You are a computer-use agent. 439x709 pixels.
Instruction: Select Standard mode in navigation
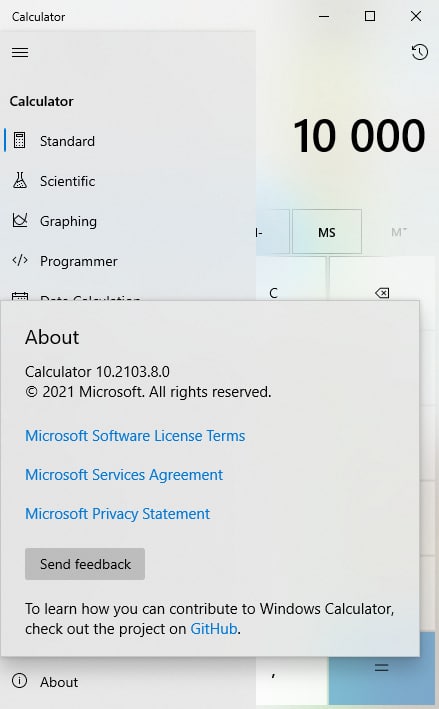tap(128, 141)
